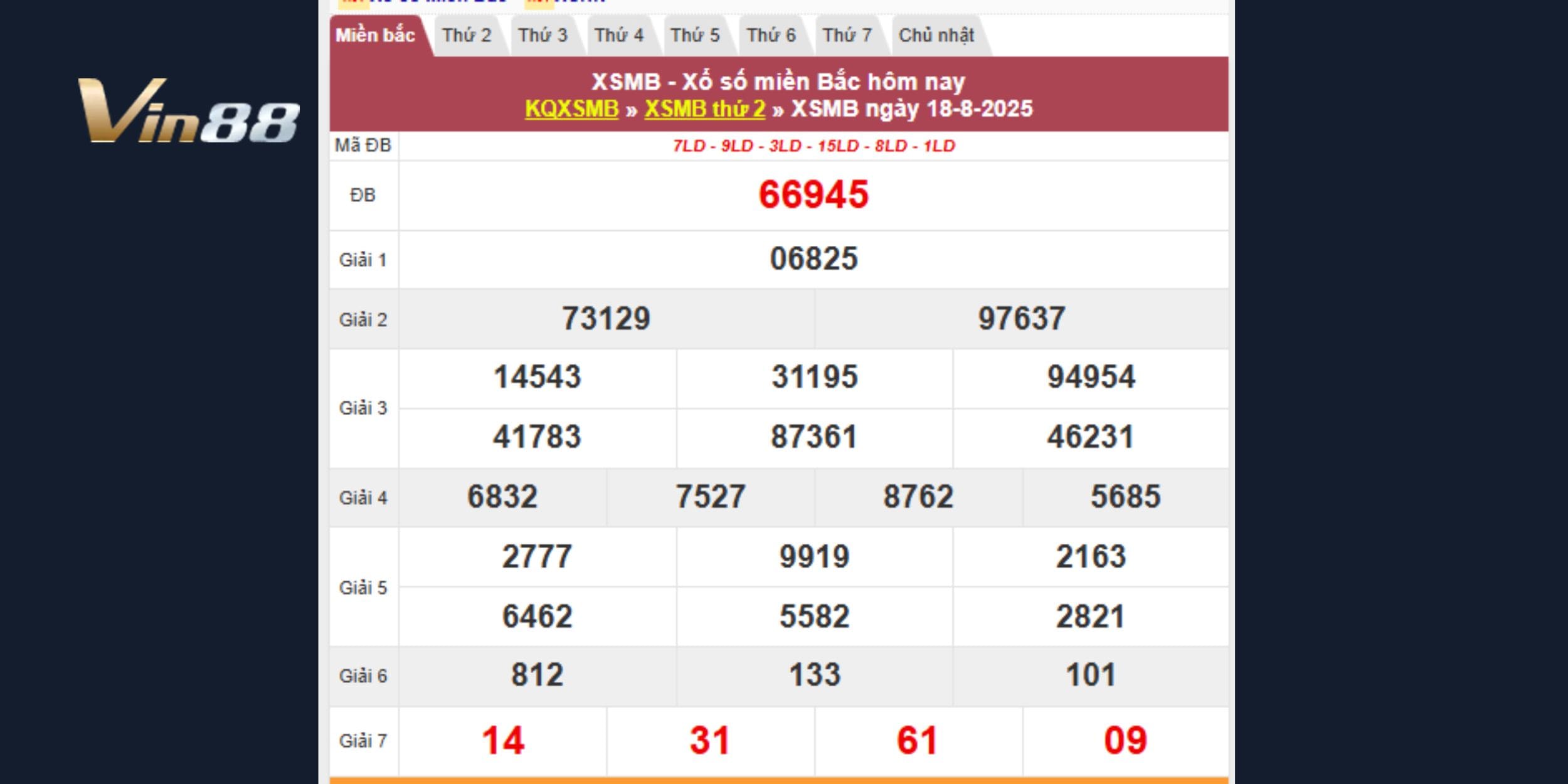The width and height of the screenshot is (1568, 784).
Task: Click the orange bar below the table
Action: pyautogui.click(x=778, y=780)
